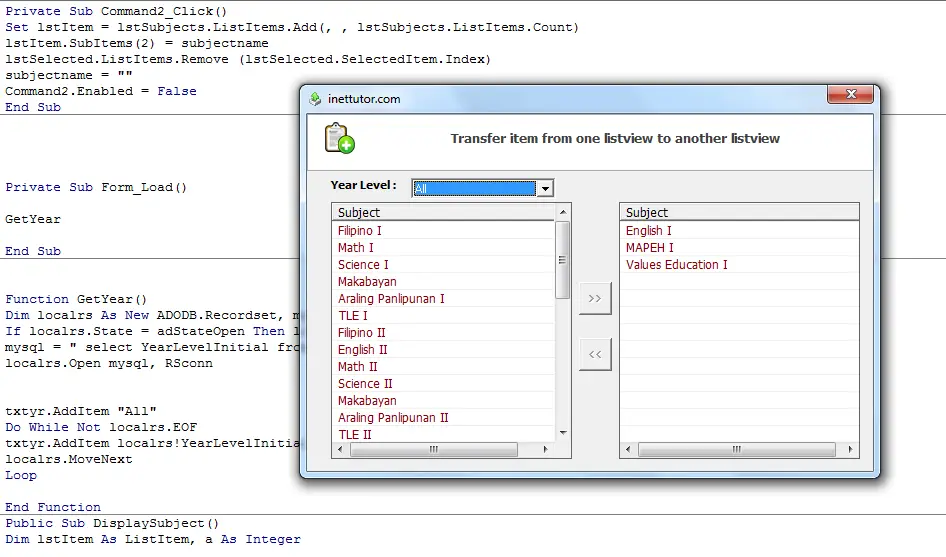The image size is (946, 557).
Task: Click the inettutor.com title bar app icon
Action: pos(315,99)
